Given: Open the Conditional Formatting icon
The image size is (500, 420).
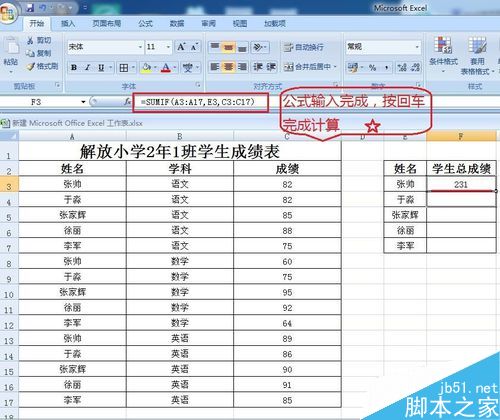Looking at the screenshot, I should tap(443, 45).
